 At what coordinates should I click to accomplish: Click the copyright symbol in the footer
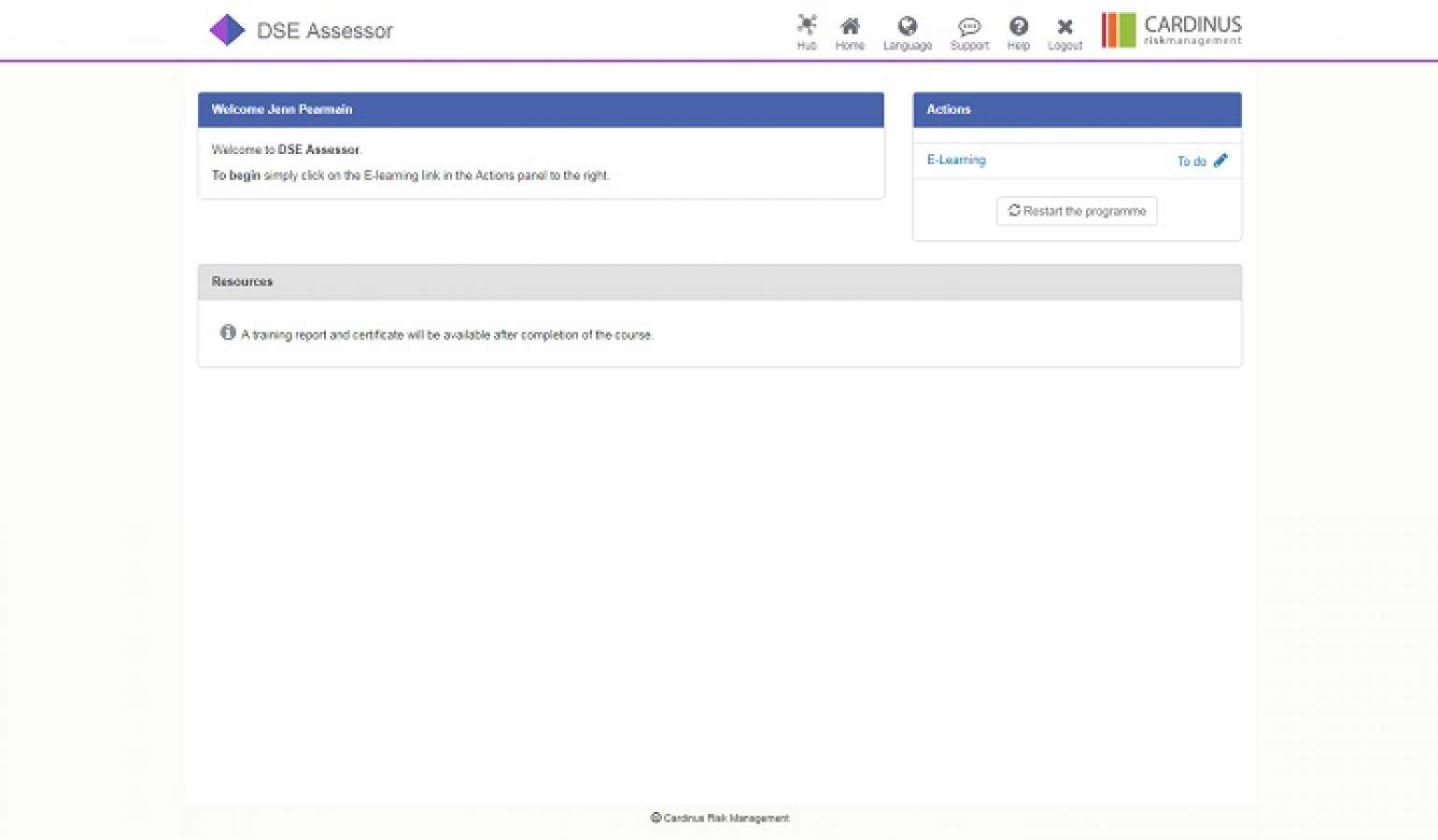pyautogui.click(x=656, y=818)
